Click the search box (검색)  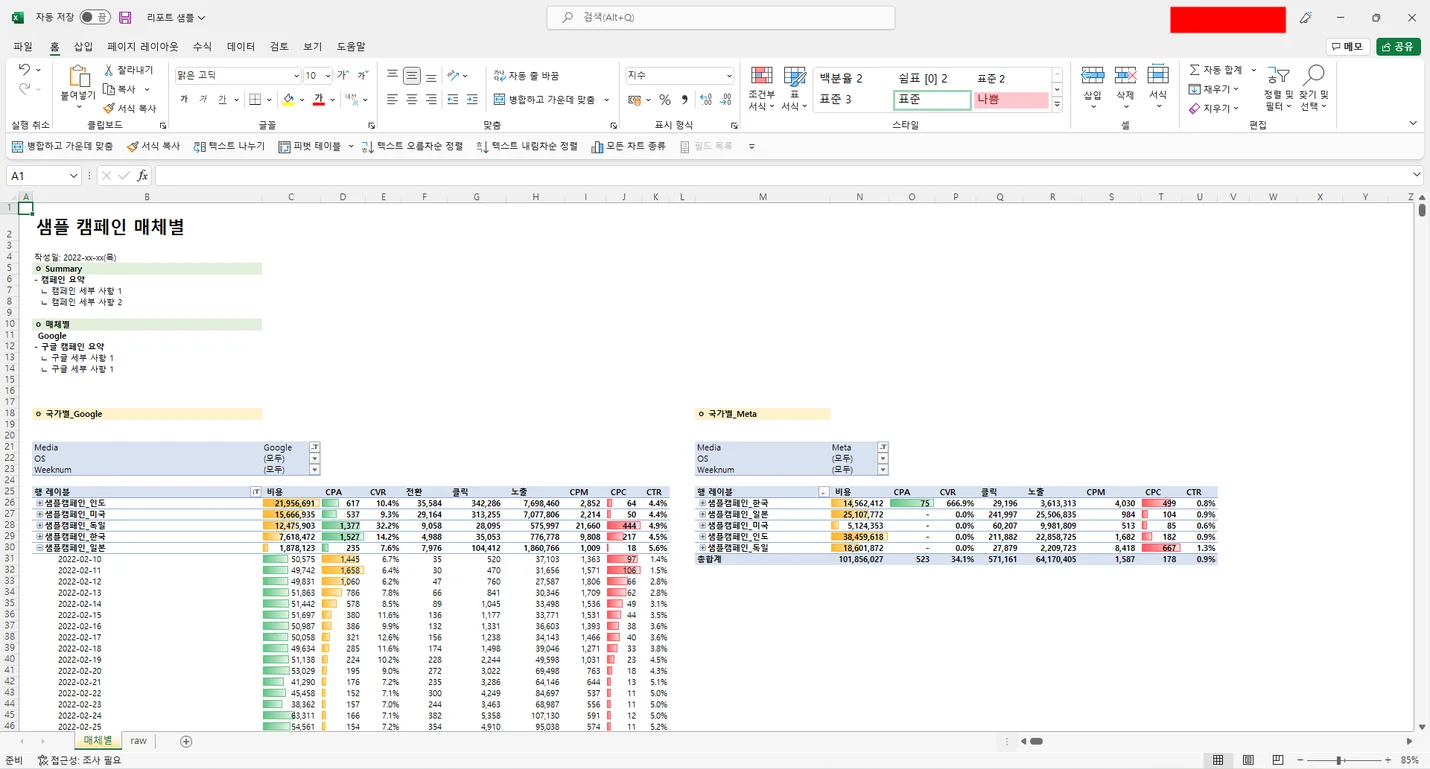721,18
